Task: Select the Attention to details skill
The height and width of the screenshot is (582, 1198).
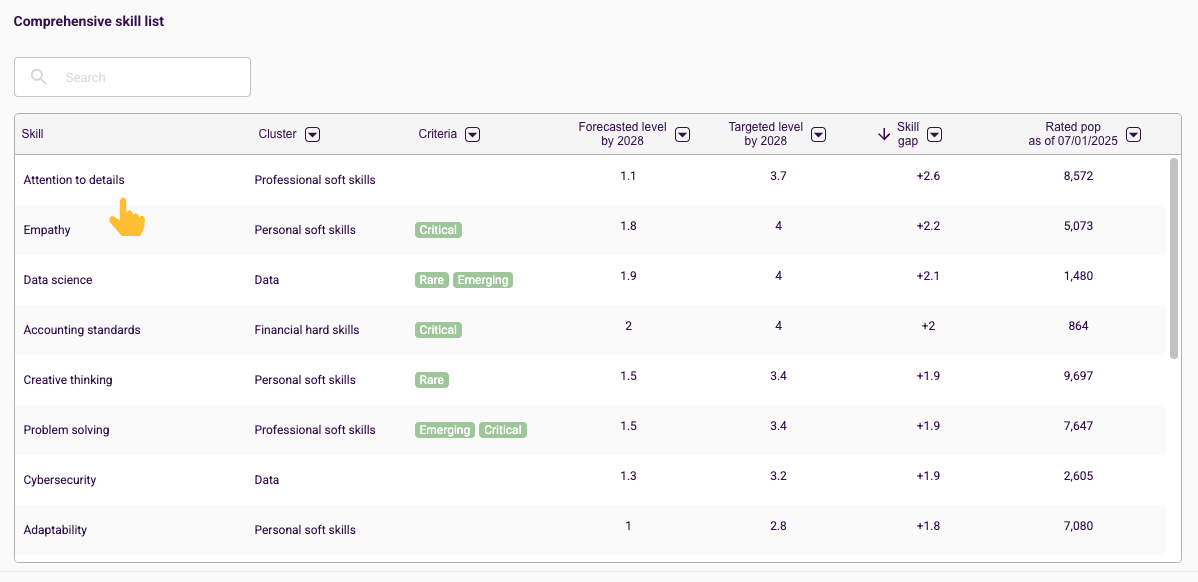Action: (74, 179)
